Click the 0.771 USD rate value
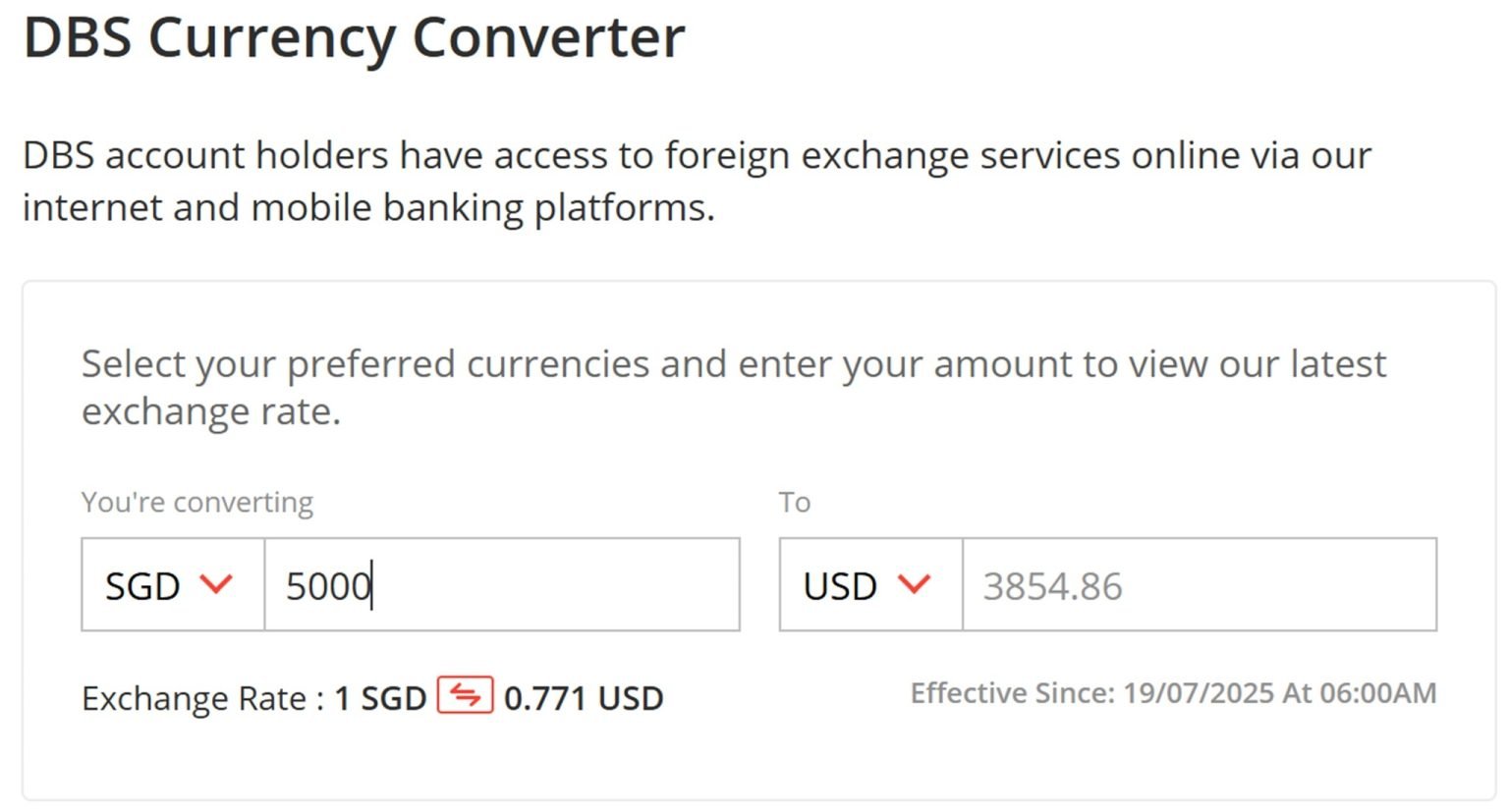Screen dimensions: 1509x812 (584, 697)
